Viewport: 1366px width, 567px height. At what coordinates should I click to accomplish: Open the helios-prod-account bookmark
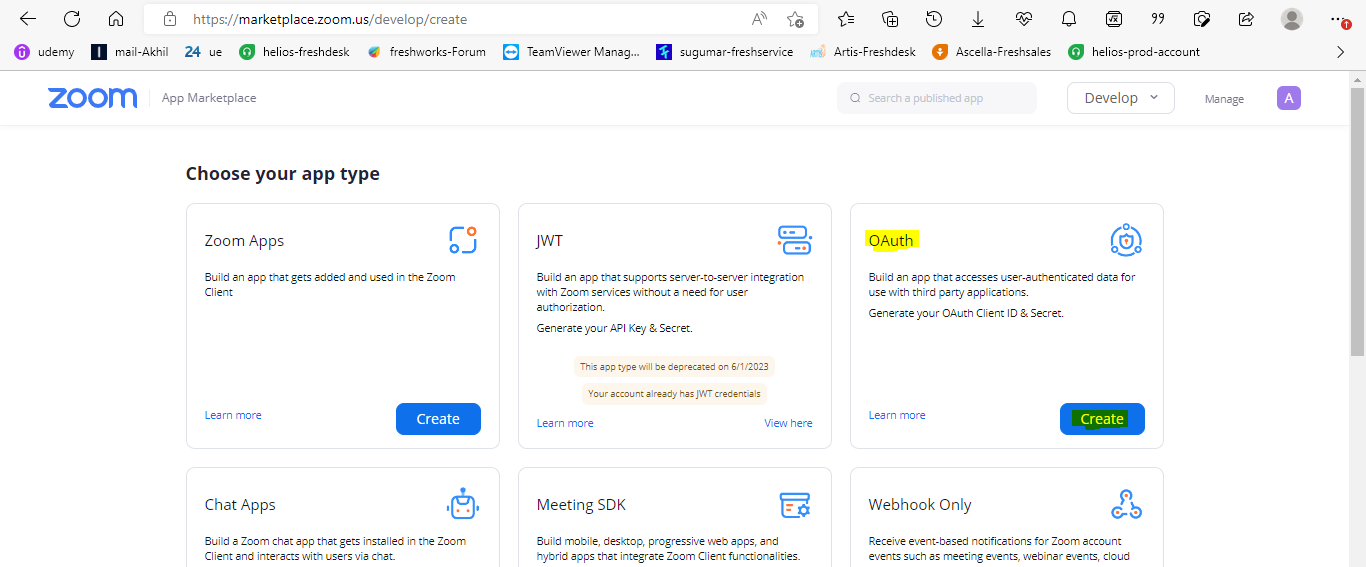tap(1134, 52)
